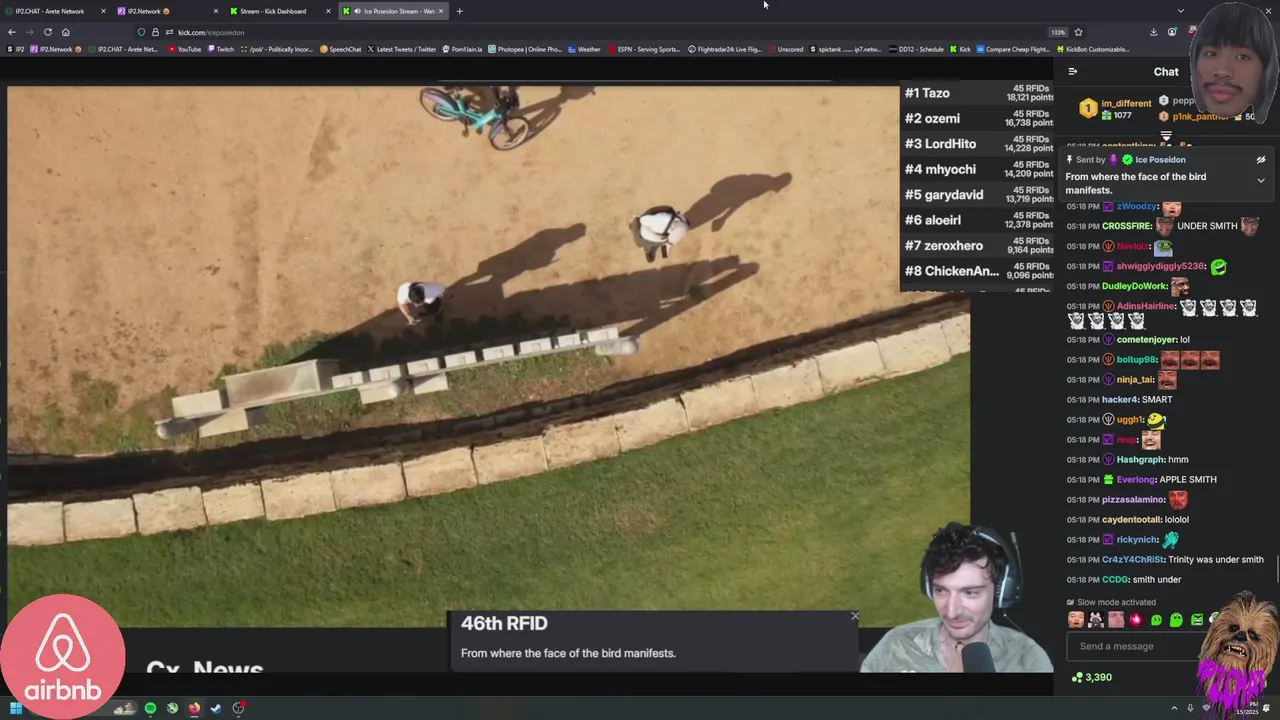Open the SpeechChat bookmark

pos(340,49)
